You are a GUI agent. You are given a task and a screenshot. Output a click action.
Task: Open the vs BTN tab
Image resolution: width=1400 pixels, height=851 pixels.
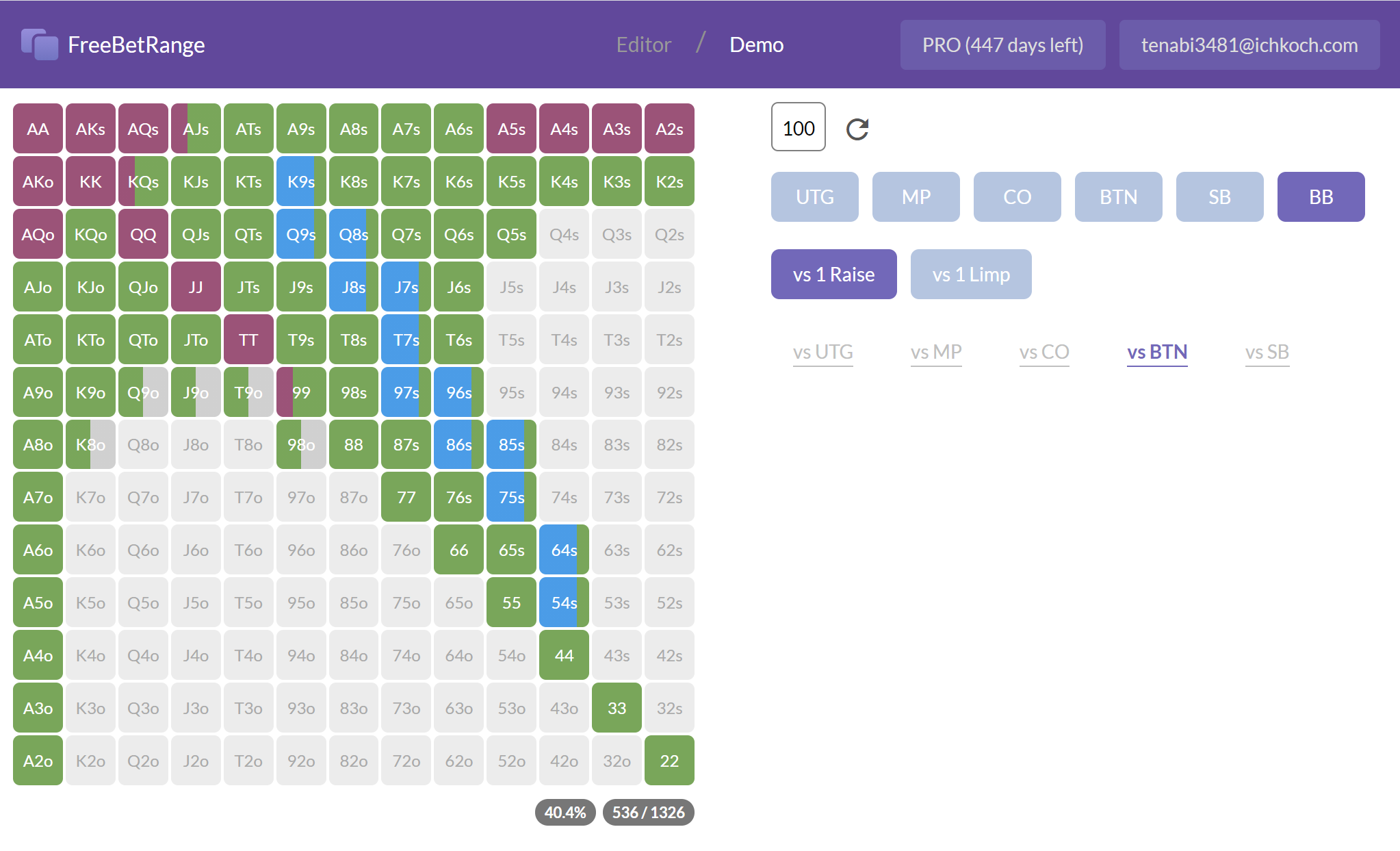pos(1156,352)
